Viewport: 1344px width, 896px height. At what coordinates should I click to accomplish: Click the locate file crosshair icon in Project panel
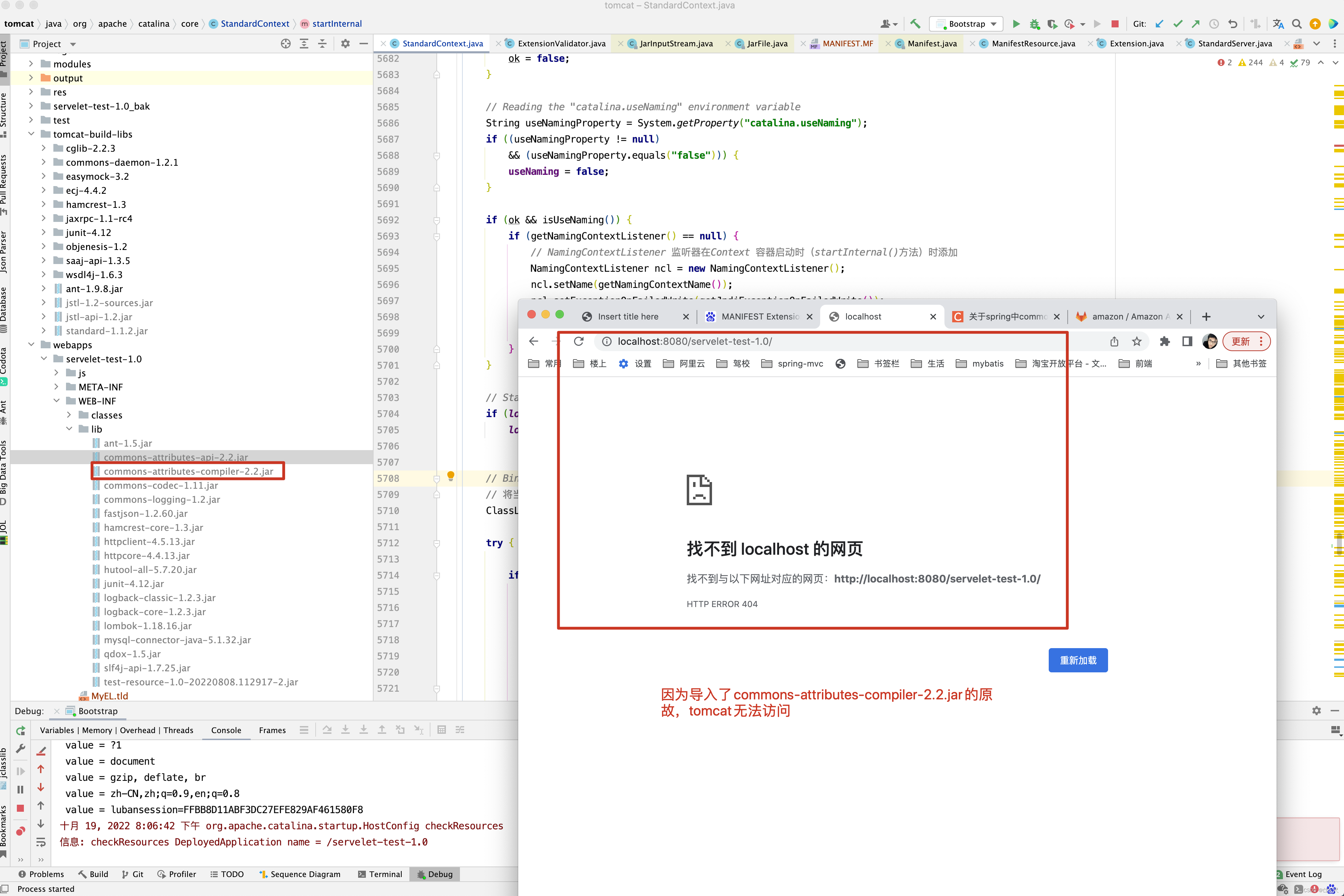point(286,44)
